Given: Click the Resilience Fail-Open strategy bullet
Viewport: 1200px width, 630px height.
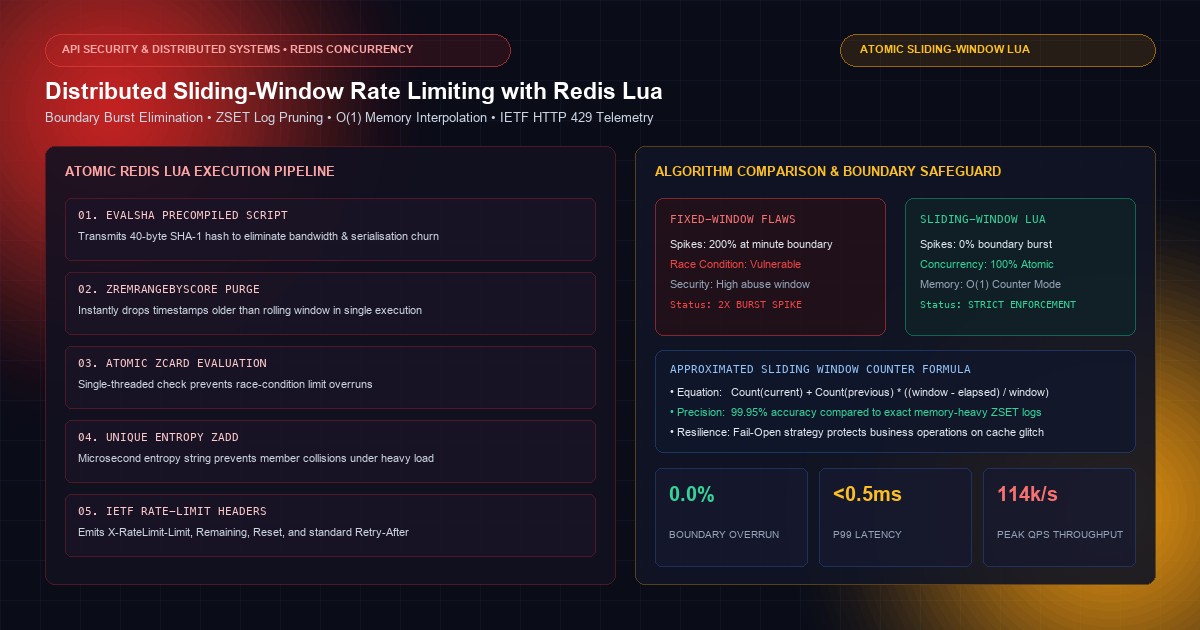Looking at the screenshot, I should (857, 432).
